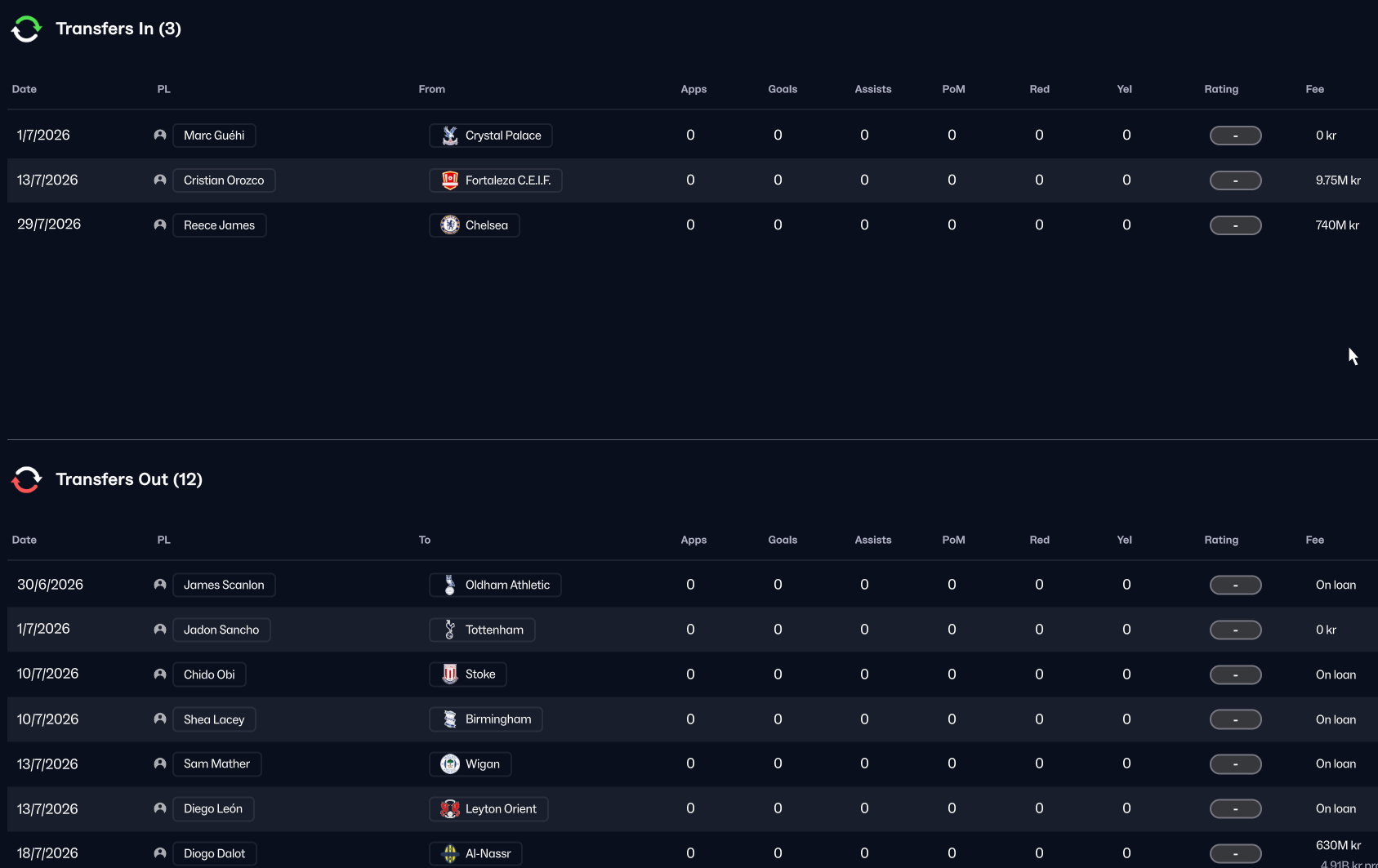The height and width of the screenshot is (868, 1378).
Task: Open the Al-Nassr club link
Action: click(487, 853)
